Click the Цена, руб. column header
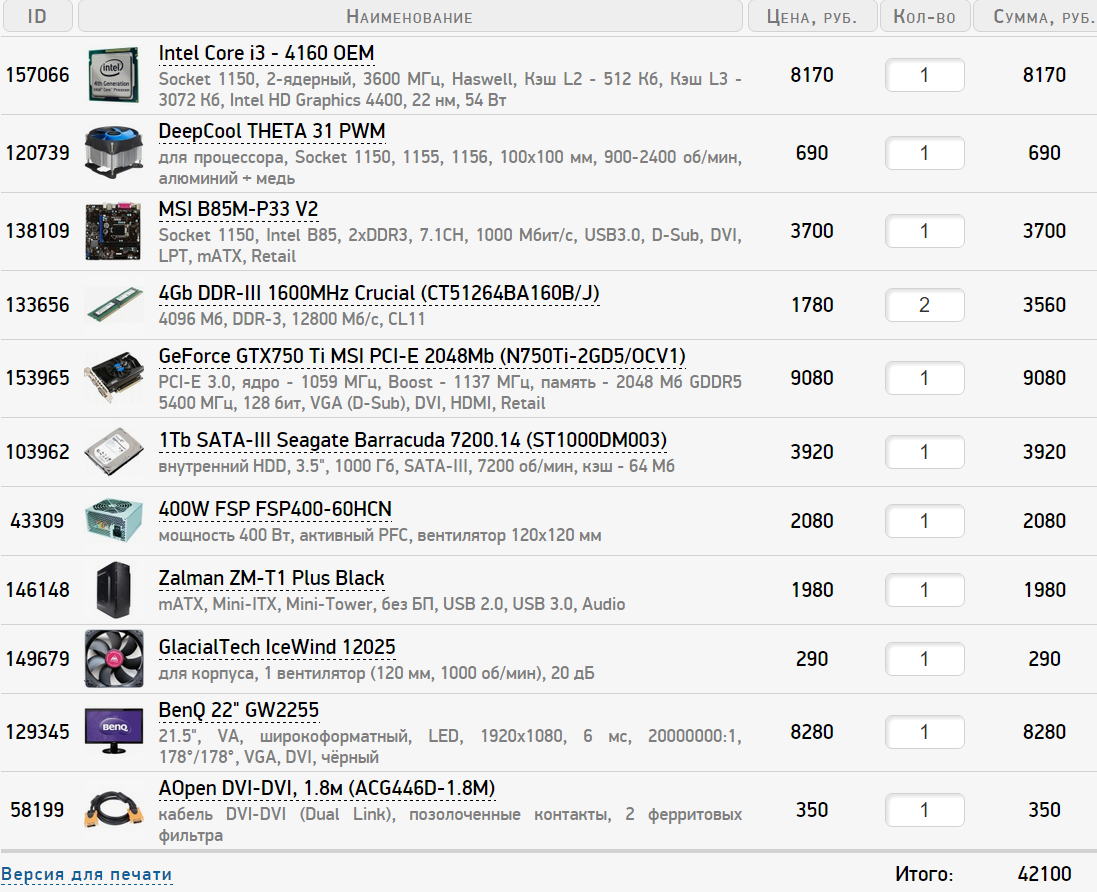This screenshot has width=1097, height=892. tap(812, 16)
